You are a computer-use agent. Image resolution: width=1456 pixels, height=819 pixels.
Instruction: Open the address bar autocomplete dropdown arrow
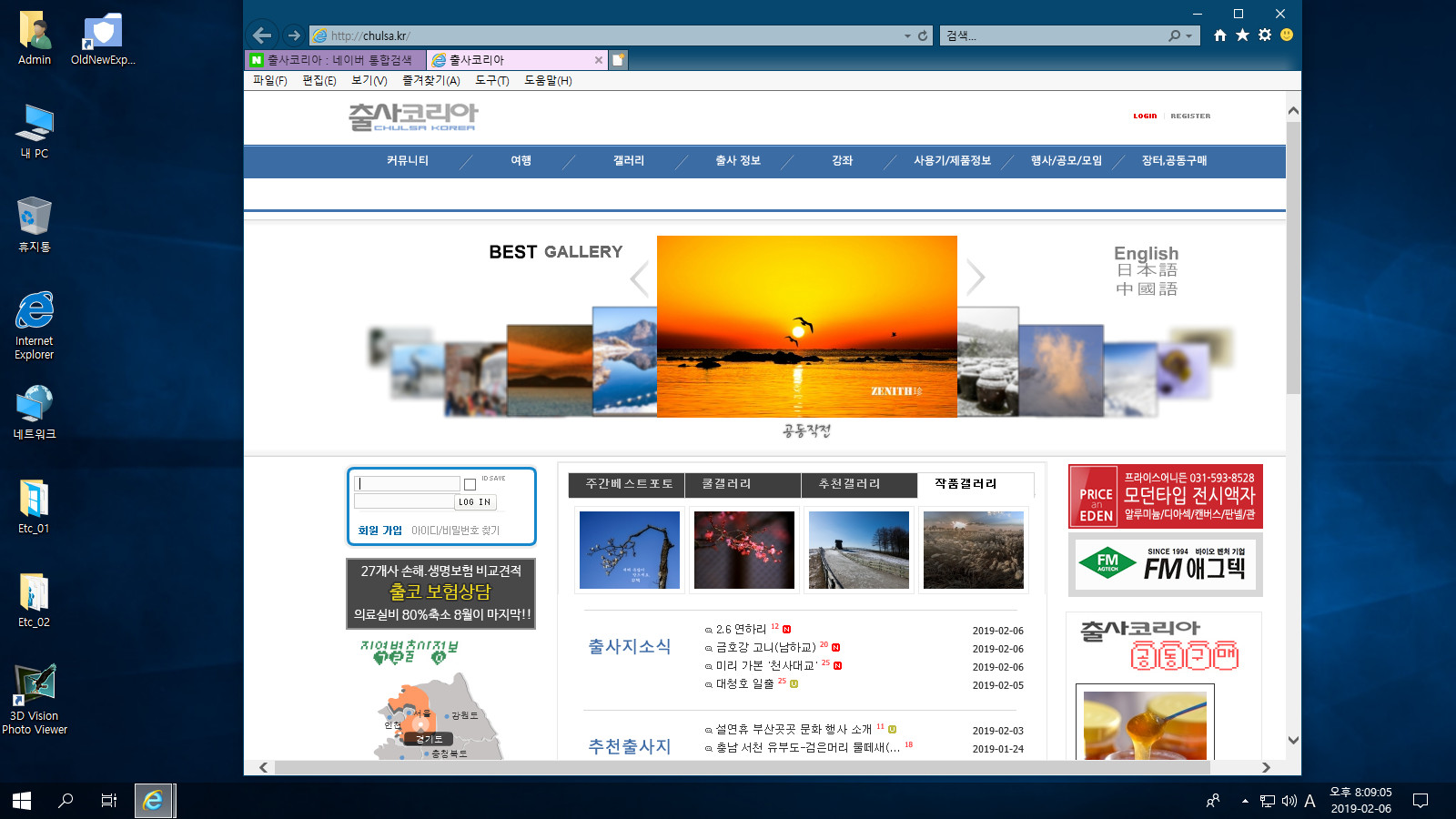(907, 35)
